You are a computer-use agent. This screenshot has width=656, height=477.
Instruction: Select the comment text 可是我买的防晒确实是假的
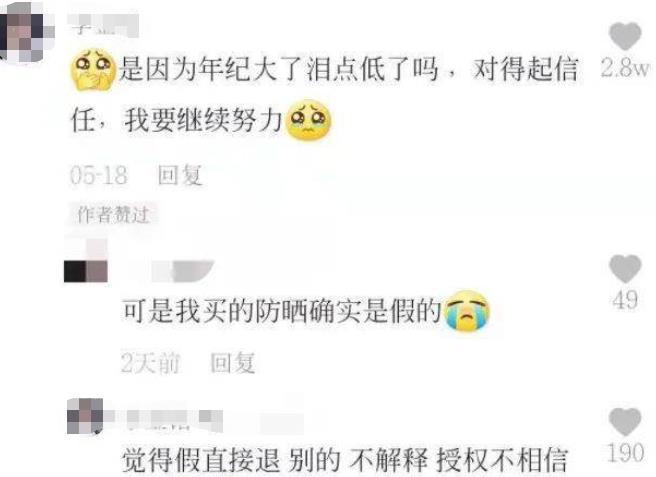(282, 311)
